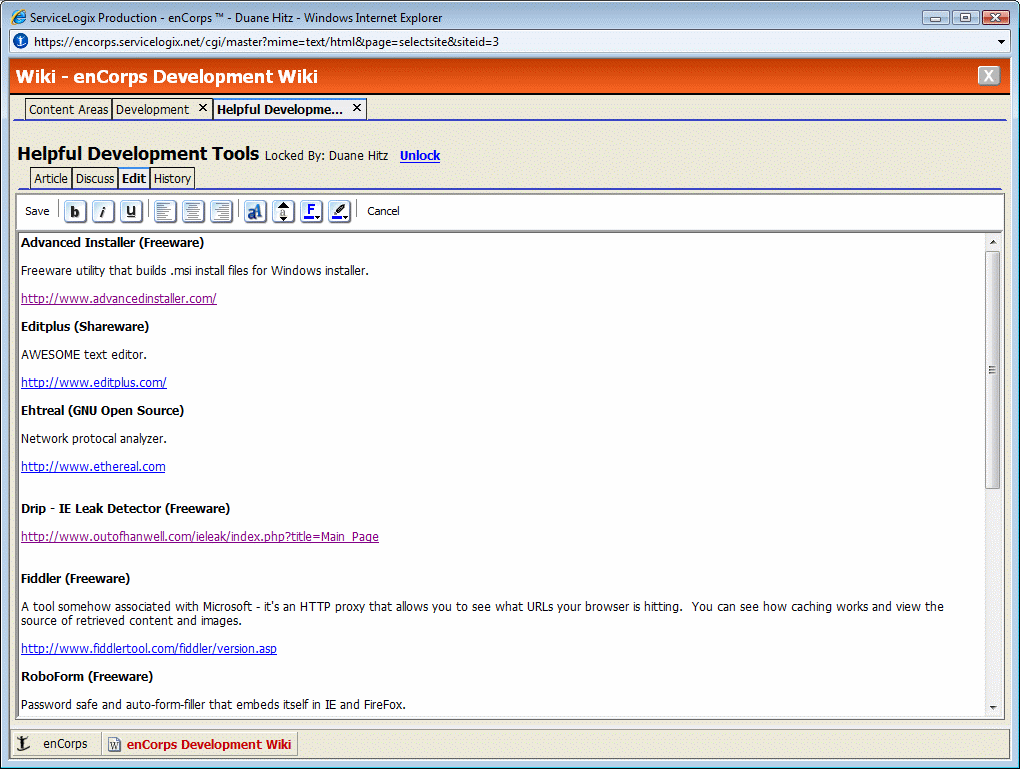Viewport: 1020px width, 769px height.
Task: Click the Save button in editor toolbar
Action: 37,211
